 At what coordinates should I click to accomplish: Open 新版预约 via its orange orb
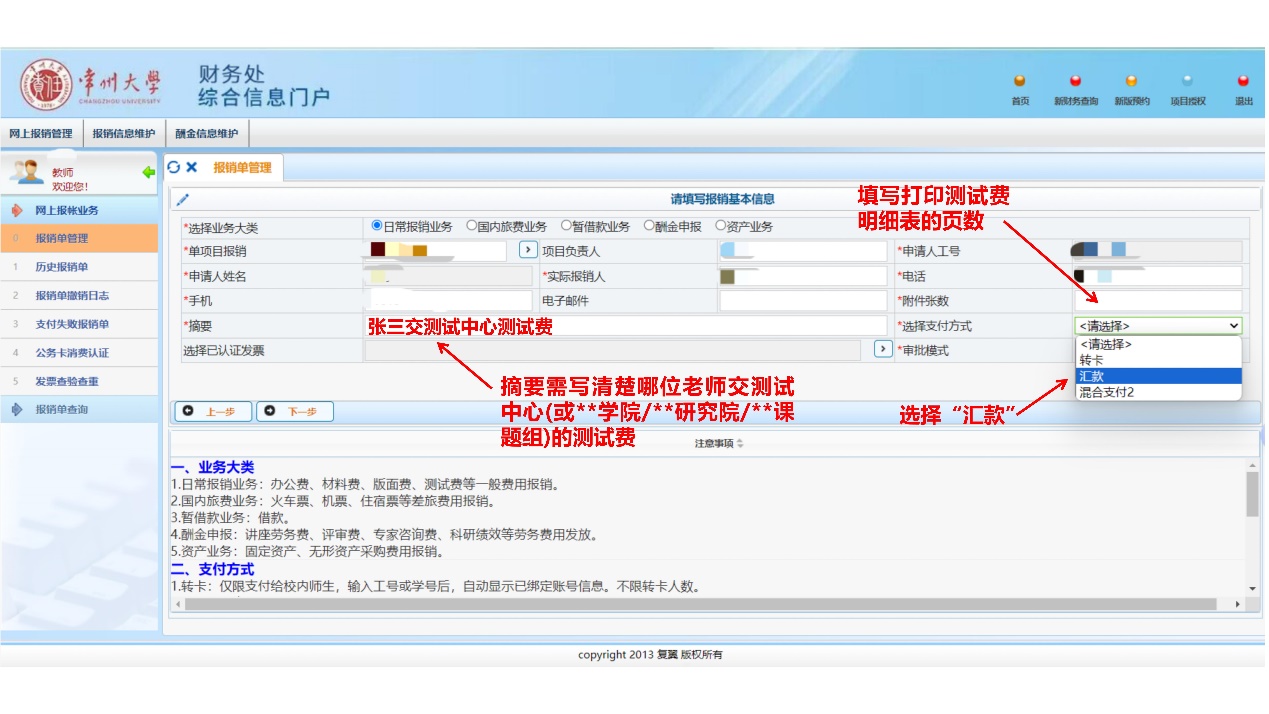pyautogui.click(x=1131, y=81)
